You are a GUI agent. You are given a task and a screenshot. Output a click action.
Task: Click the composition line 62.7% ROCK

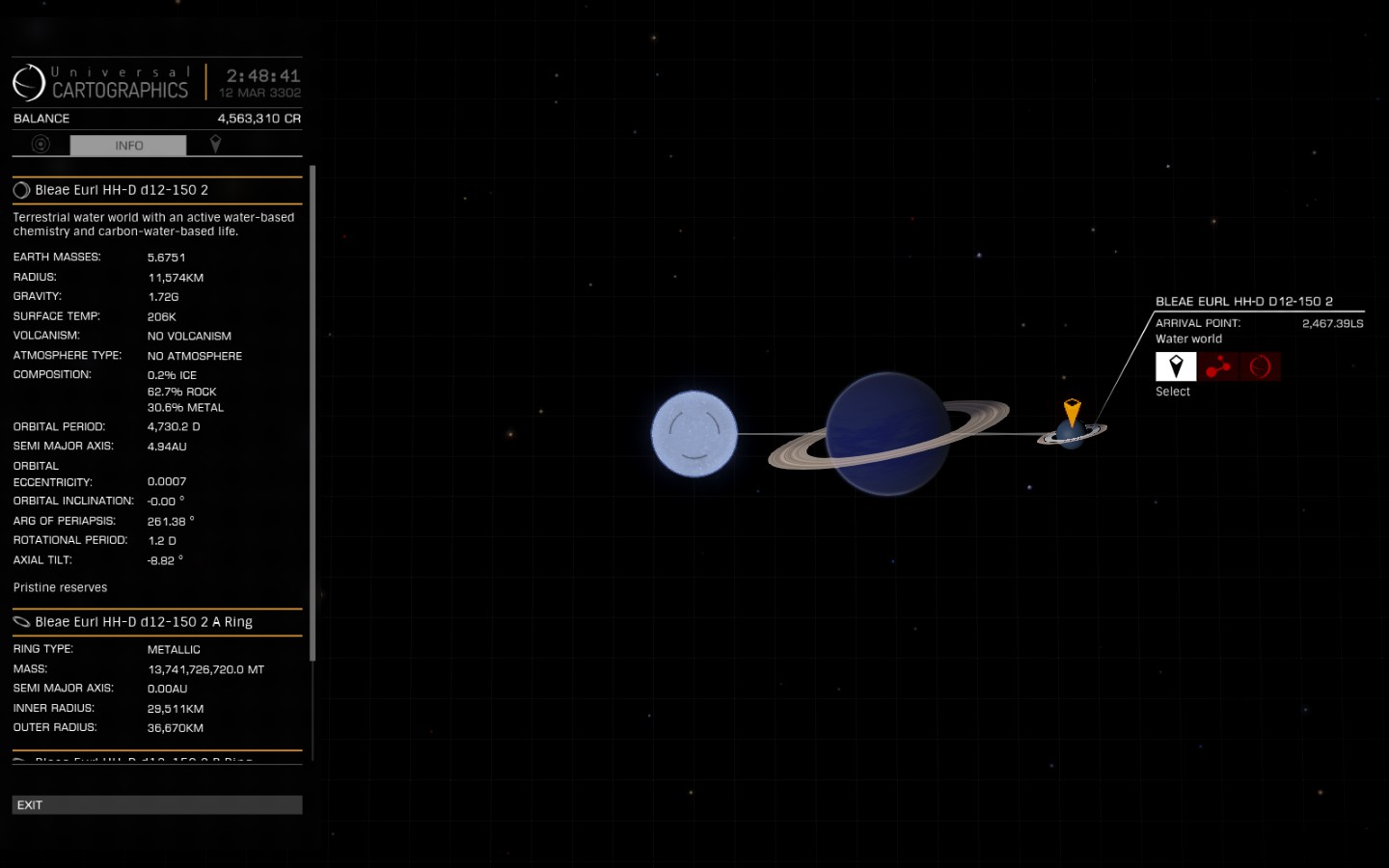tap(181, 393)
